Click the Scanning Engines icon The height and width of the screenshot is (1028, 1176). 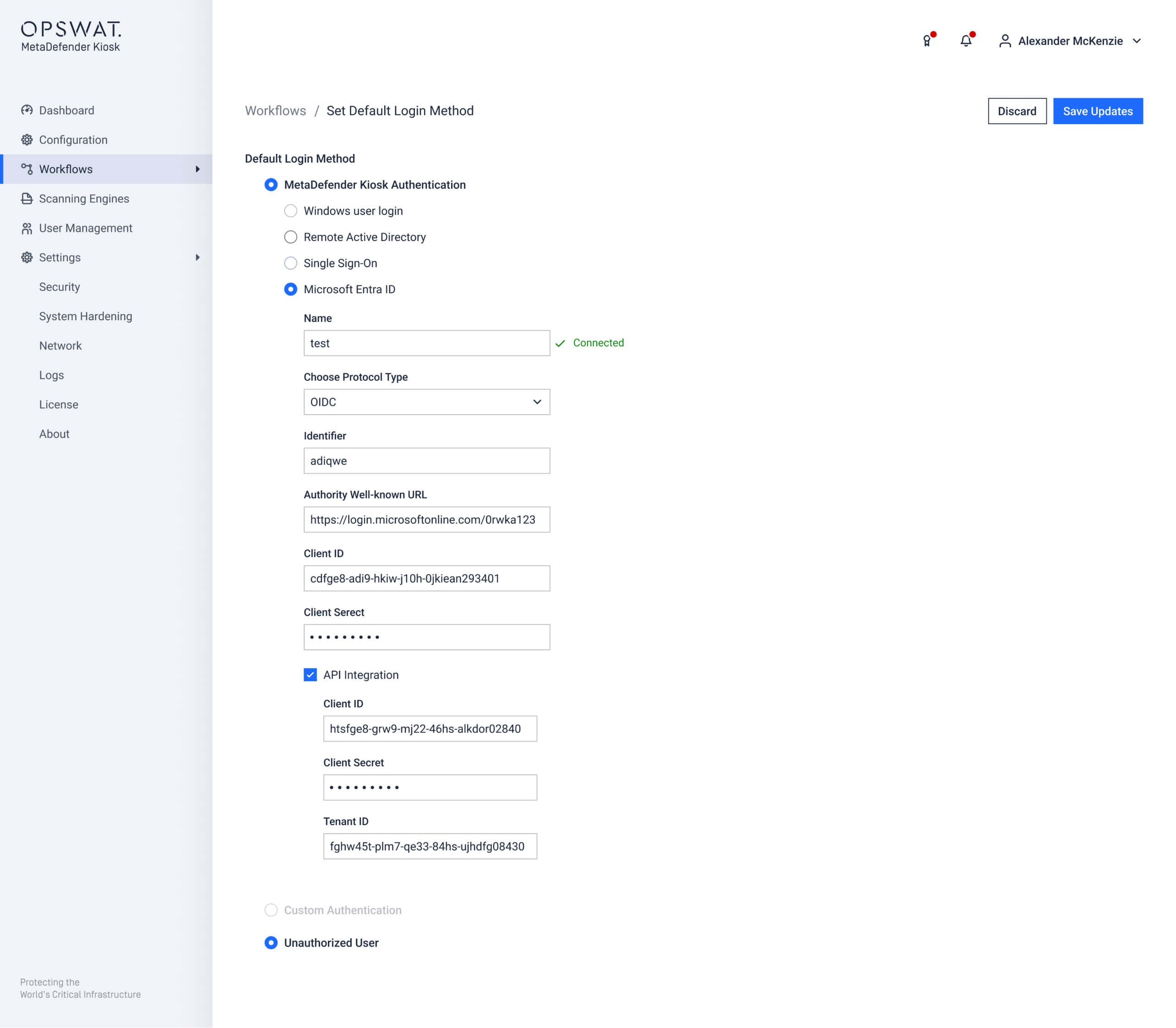27,198
